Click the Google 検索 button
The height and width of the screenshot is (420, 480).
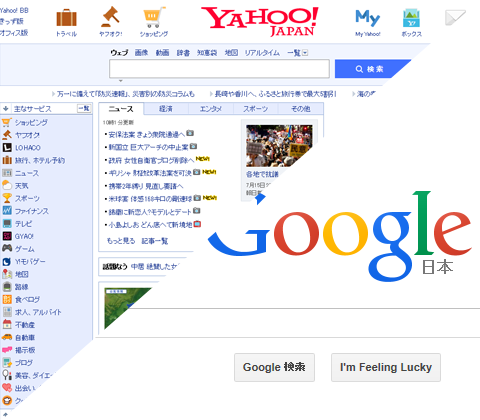pos(274,367)
